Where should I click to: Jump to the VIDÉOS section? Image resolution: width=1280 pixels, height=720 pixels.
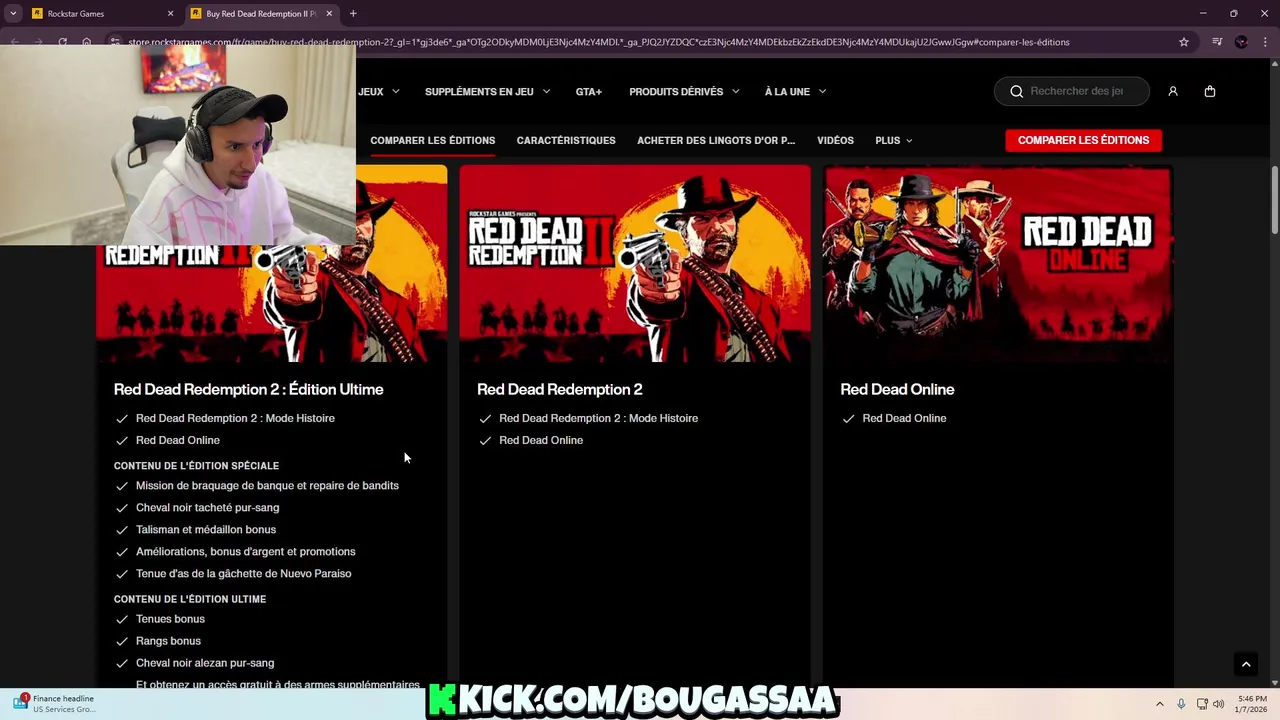coord(835,140)
